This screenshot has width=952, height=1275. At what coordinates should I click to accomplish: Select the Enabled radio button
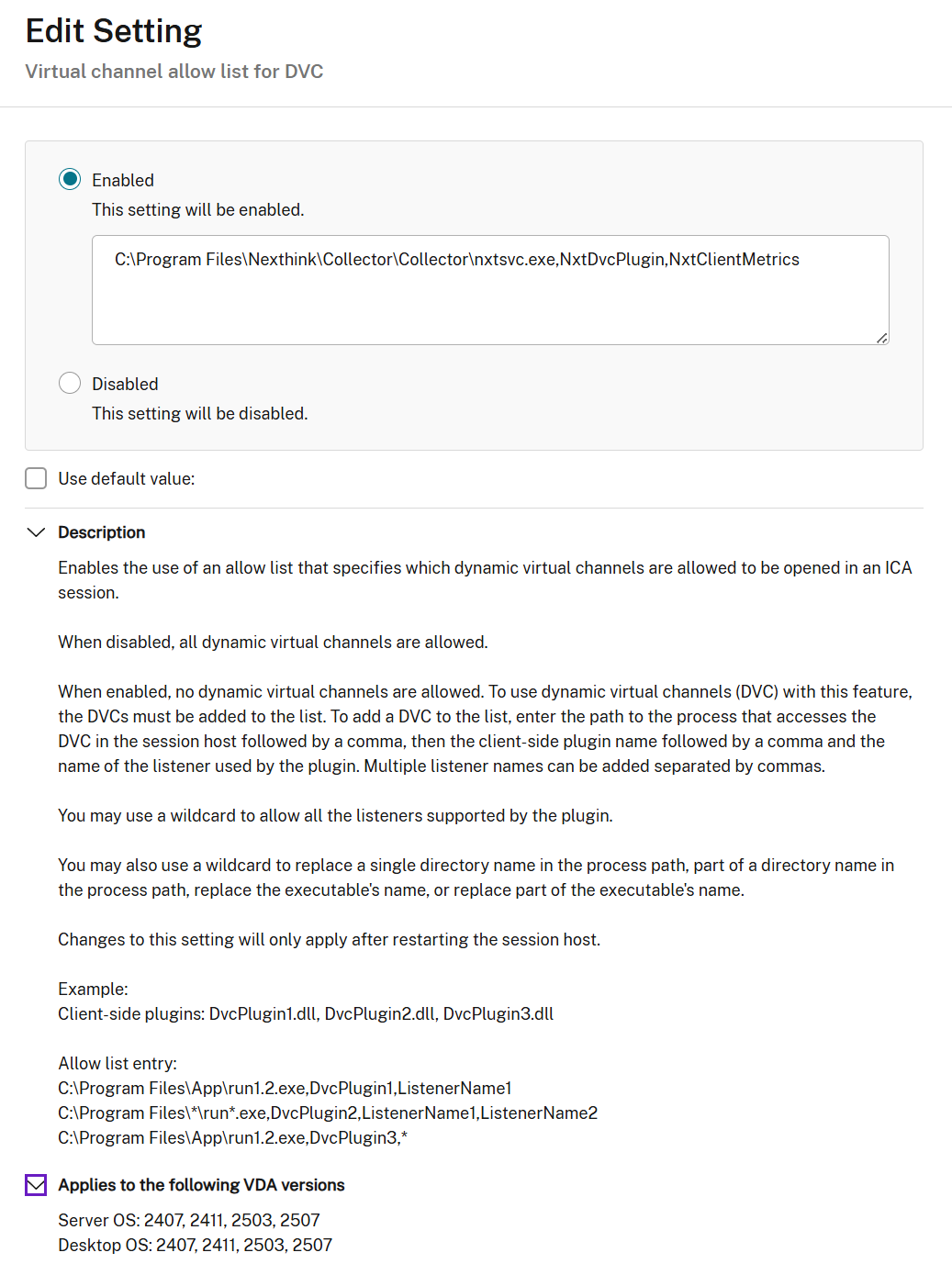tap(70, 179)
